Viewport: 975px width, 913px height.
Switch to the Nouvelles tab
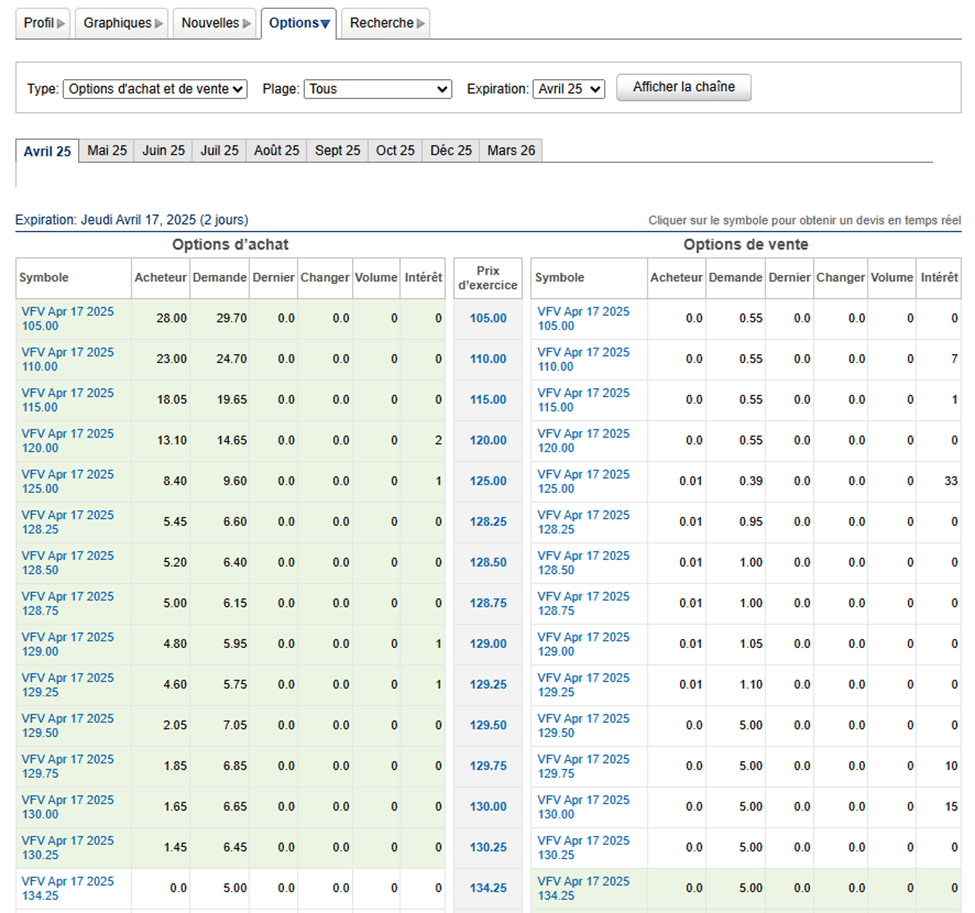click(215, 23)
